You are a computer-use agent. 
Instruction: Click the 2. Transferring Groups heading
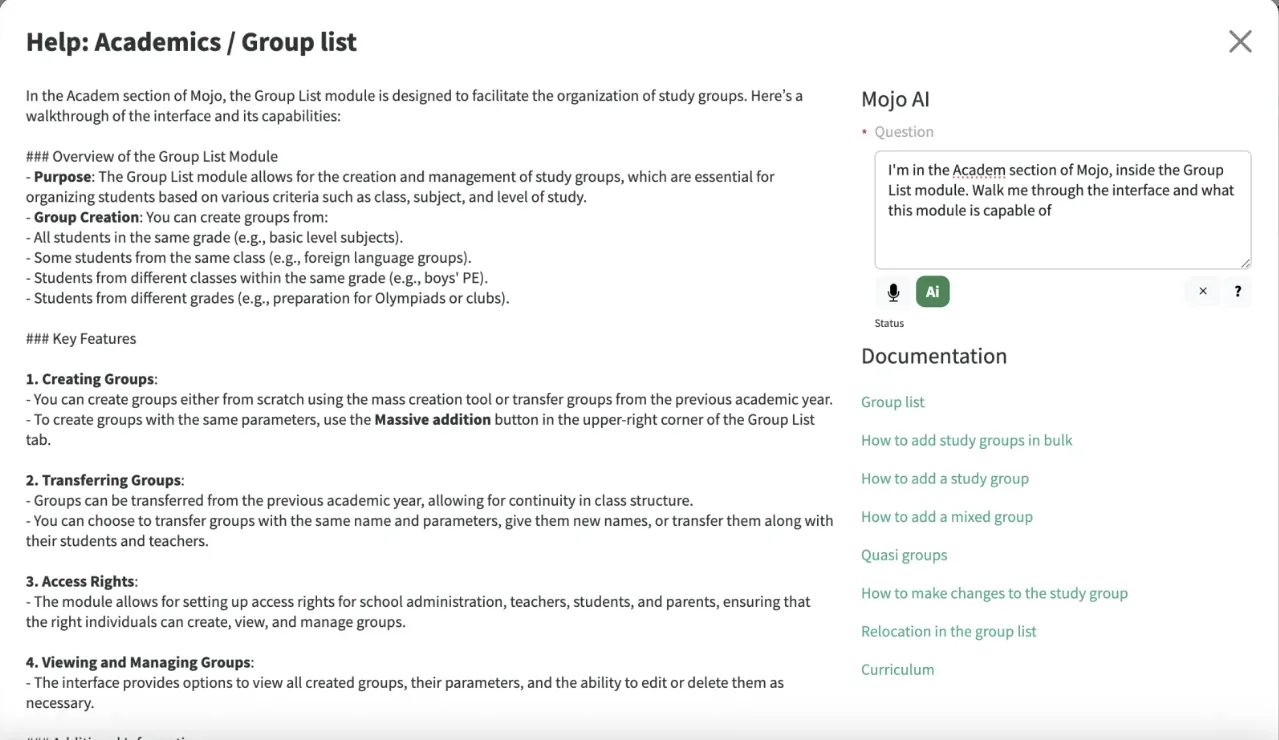(104, 481)
